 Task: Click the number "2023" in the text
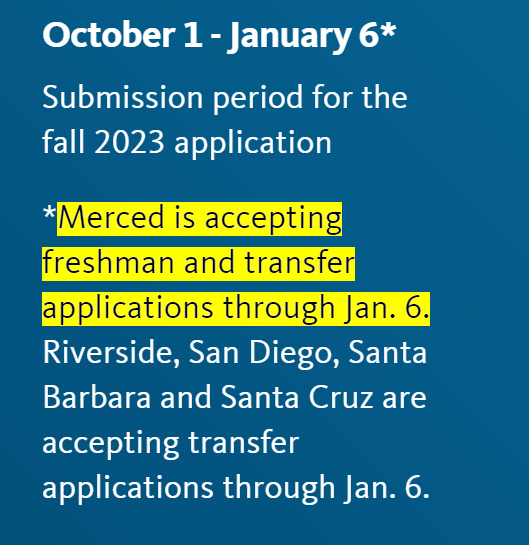(x=129, y=142)
